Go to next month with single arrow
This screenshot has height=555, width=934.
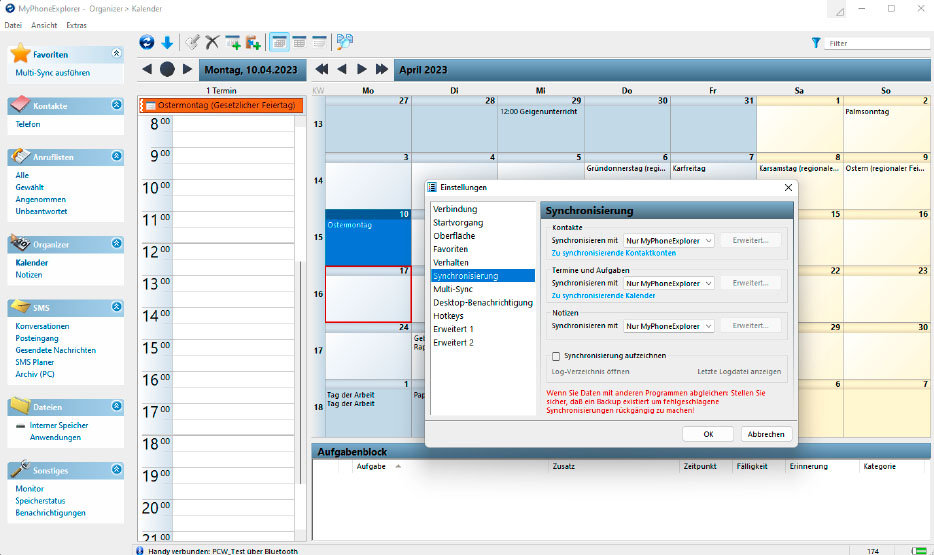click(x=362, y=70)
